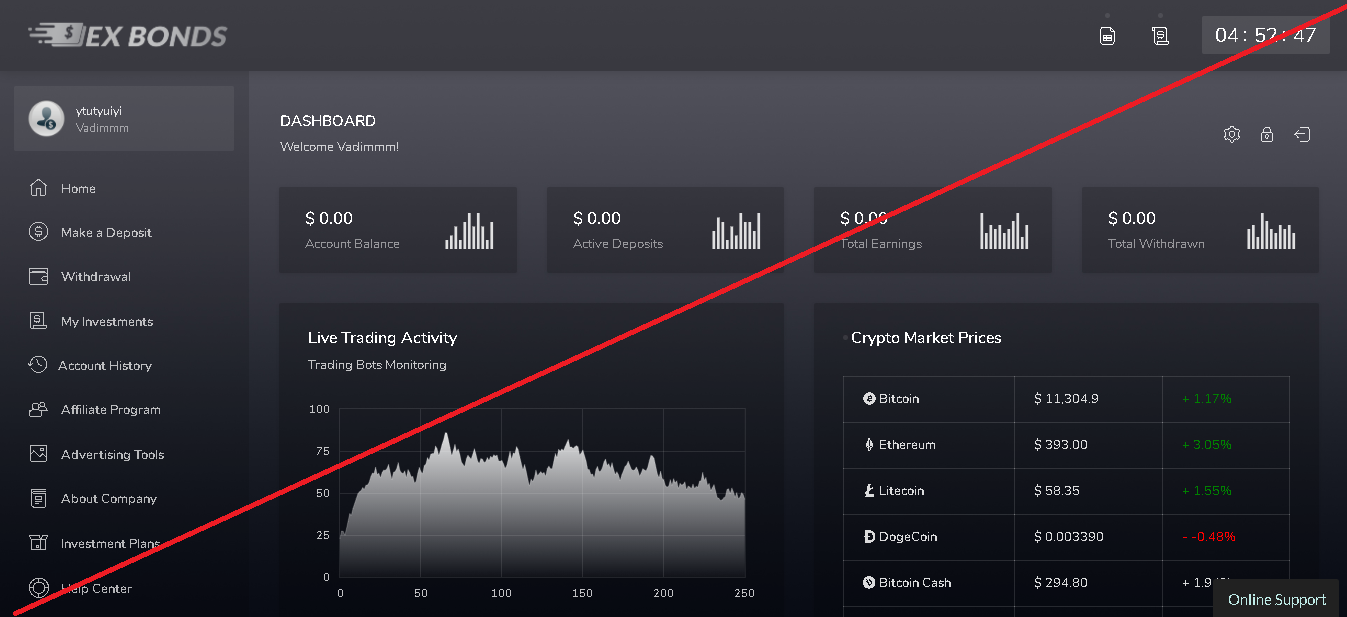Click the Crypto Market Prices heading
This screenshot has width=1347, height=617.
click(926, 338)
